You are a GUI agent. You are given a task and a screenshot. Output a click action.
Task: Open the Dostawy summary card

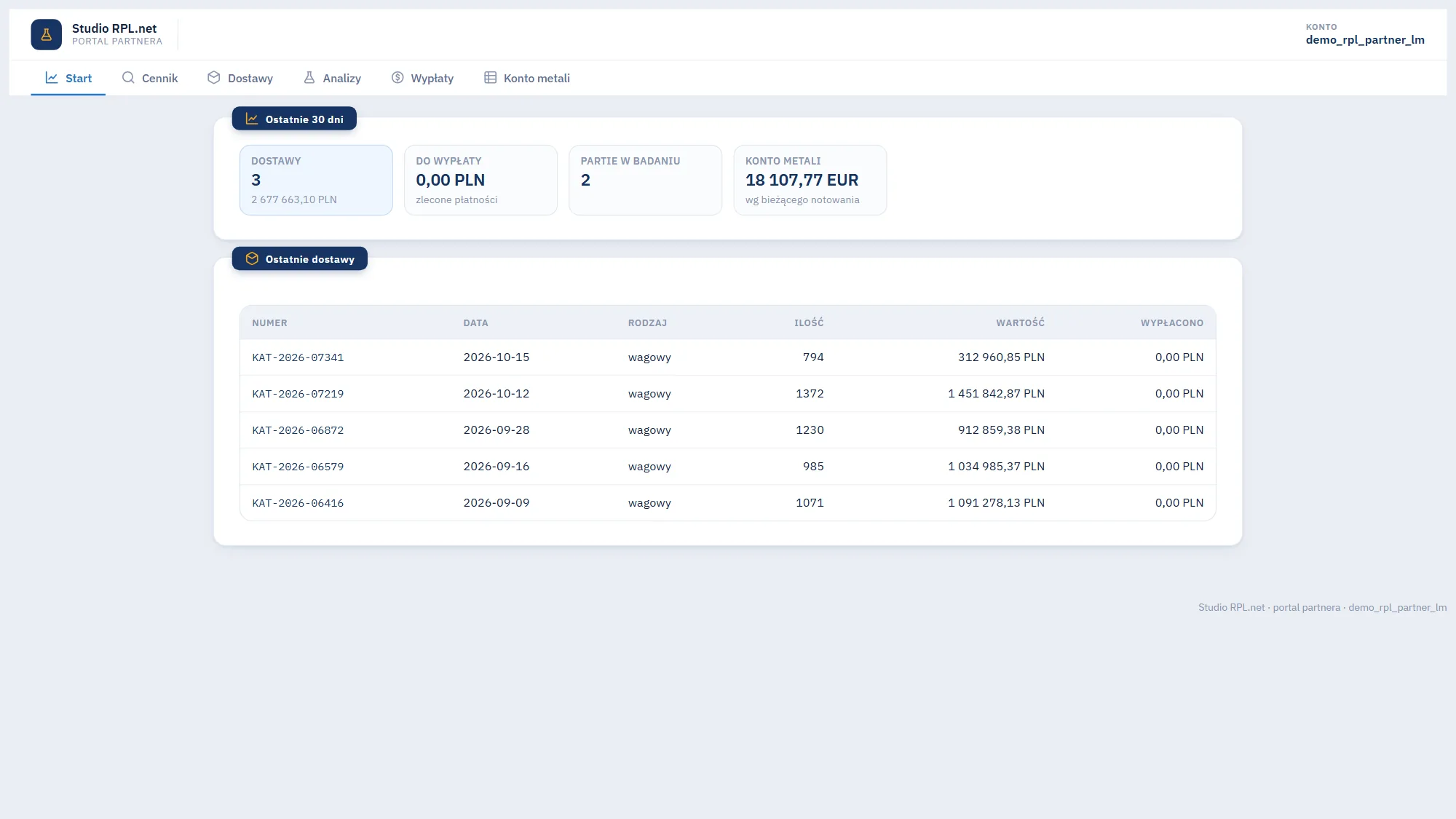pyautogui.click(x=316, y=180)
